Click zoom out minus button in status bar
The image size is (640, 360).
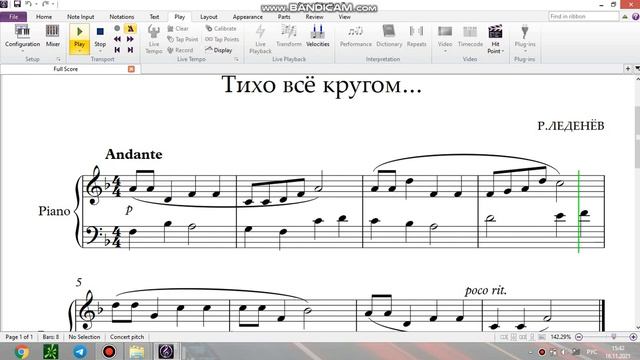tap(578, 337)
